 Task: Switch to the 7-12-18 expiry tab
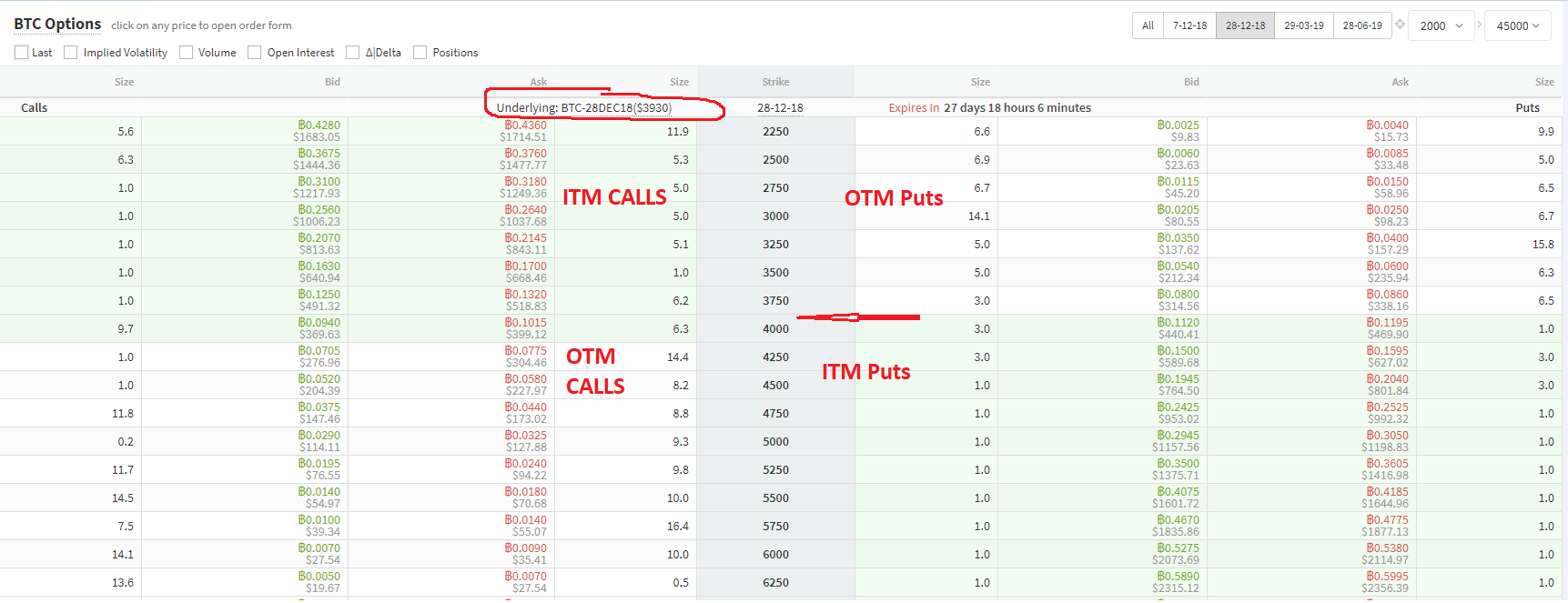[1189, 25]
